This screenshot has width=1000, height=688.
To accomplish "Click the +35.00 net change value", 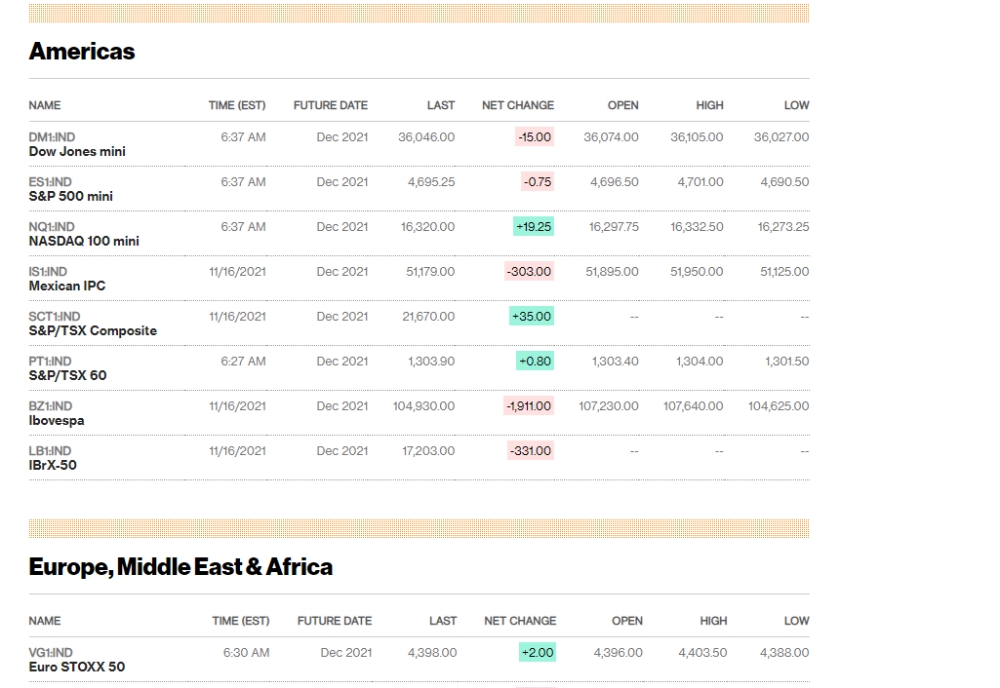I will 532,316.
